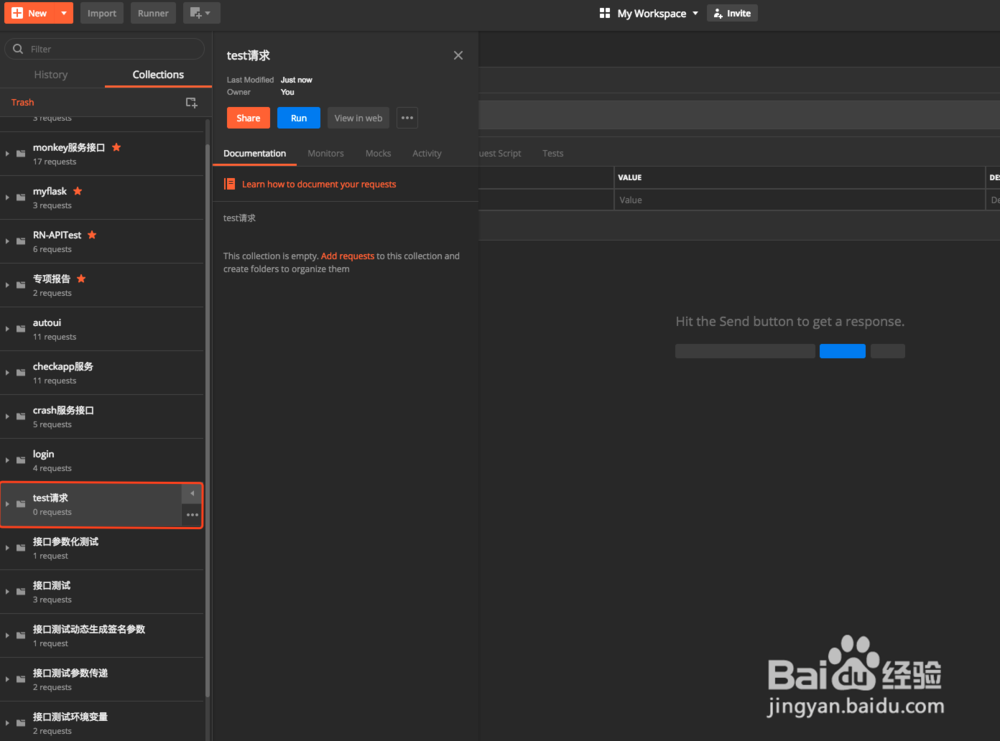Viewport: 1000px width, 741px height.
Task: Click the View in web button
Action: (x=358, y=118)
